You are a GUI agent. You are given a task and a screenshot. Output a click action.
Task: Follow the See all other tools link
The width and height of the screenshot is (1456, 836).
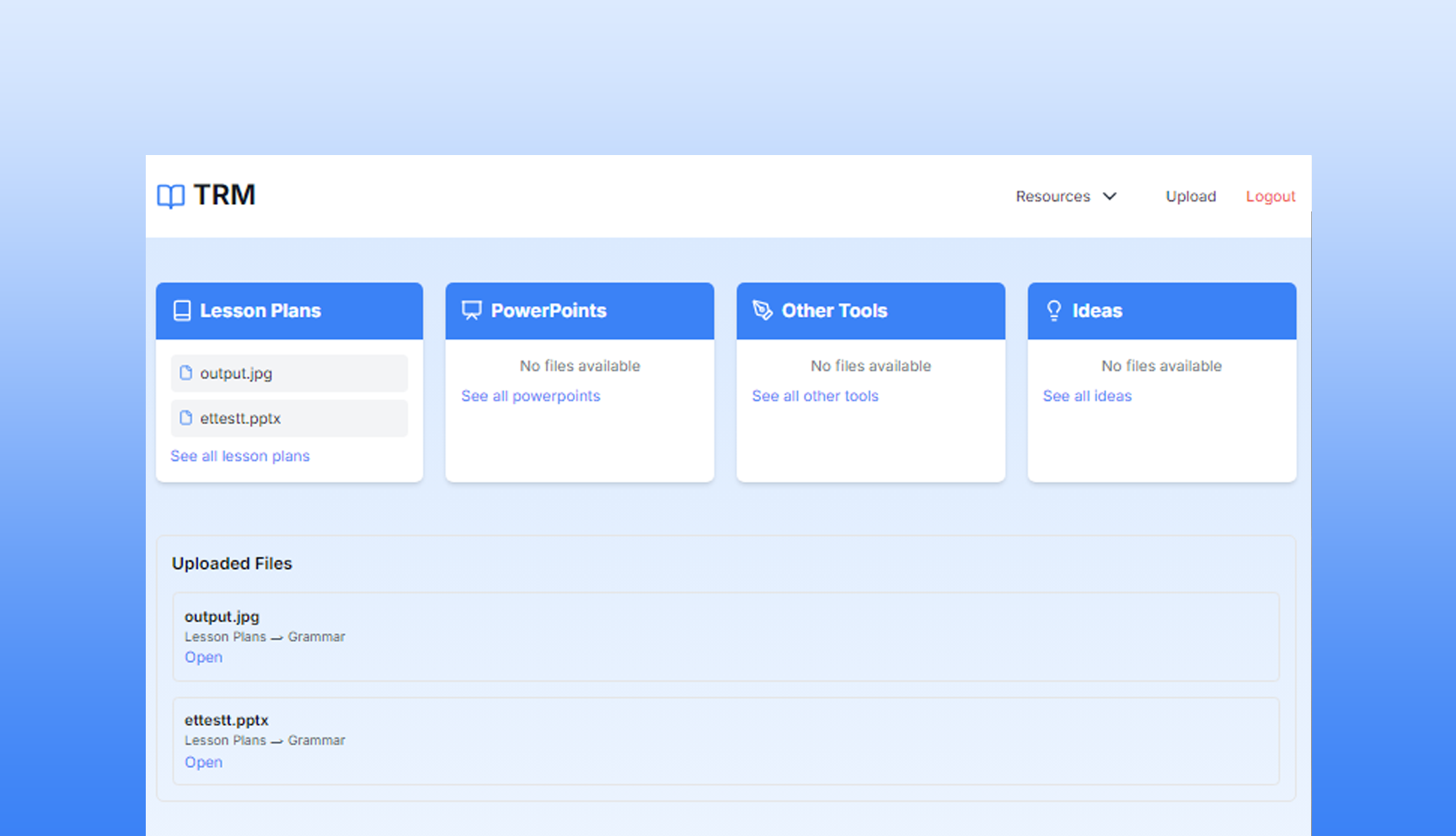click(x=815, y=396)
